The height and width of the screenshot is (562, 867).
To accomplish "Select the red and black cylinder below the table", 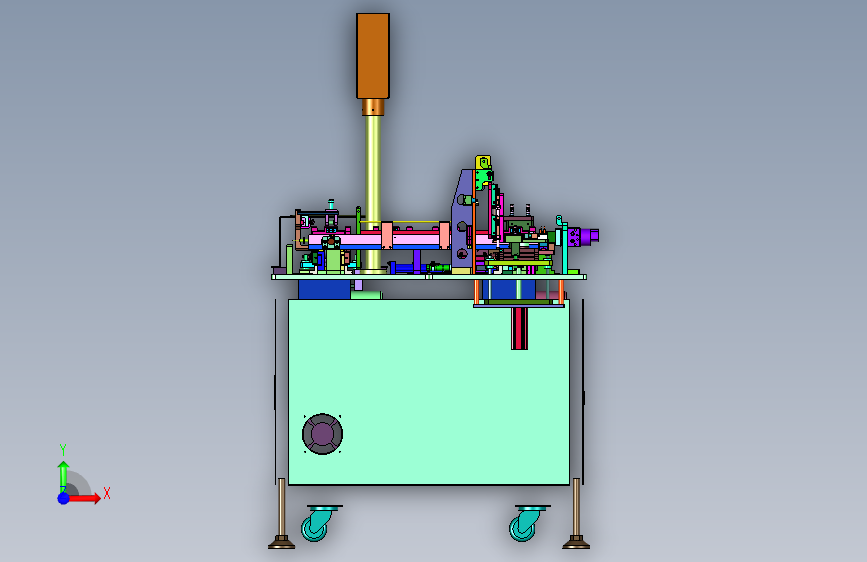I will point(519,329).
